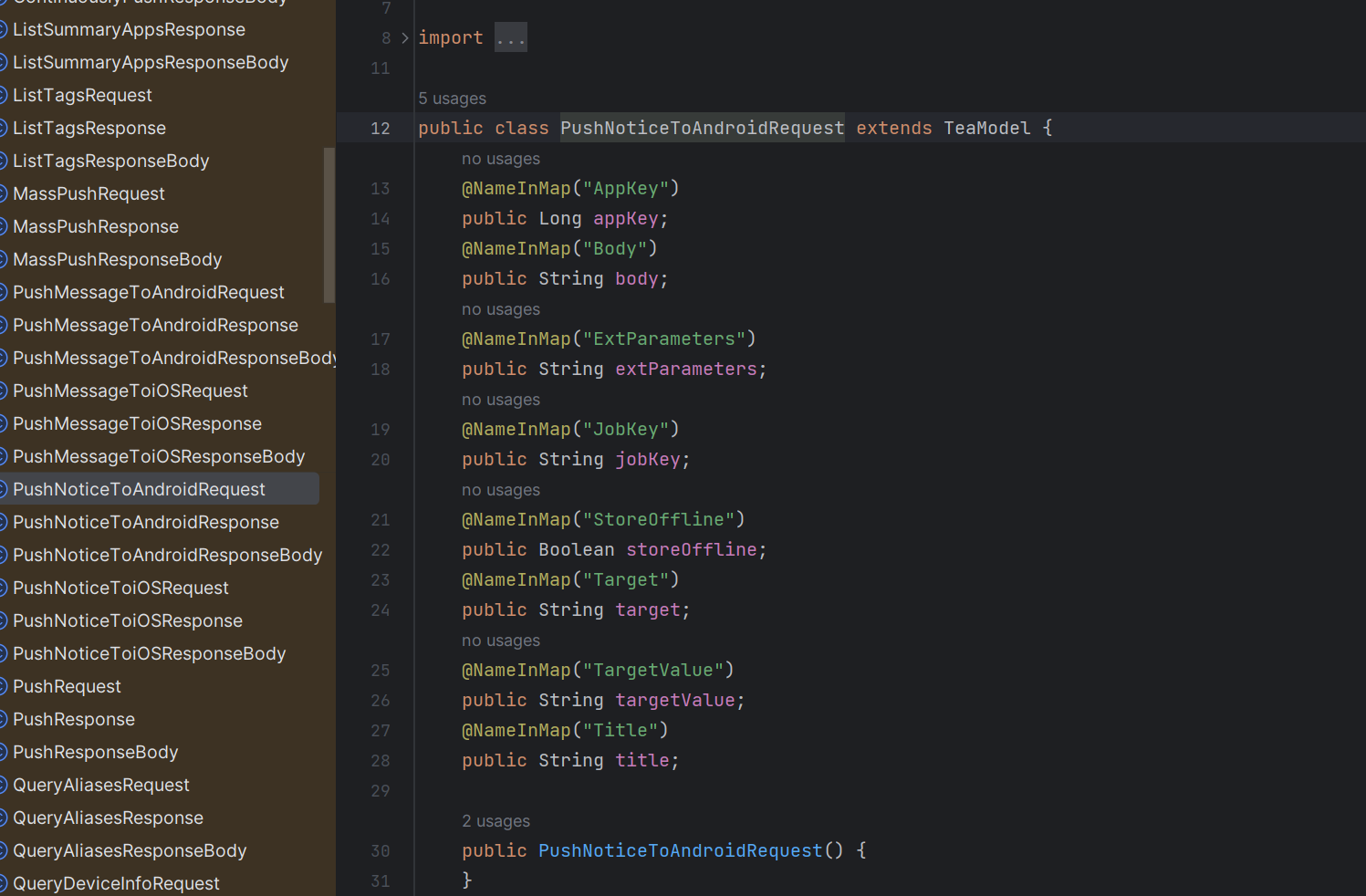The width and height of the screenshot is (1366, 896).
Task: Click the class icon beside PushRequest
Action: coord(3,686)
